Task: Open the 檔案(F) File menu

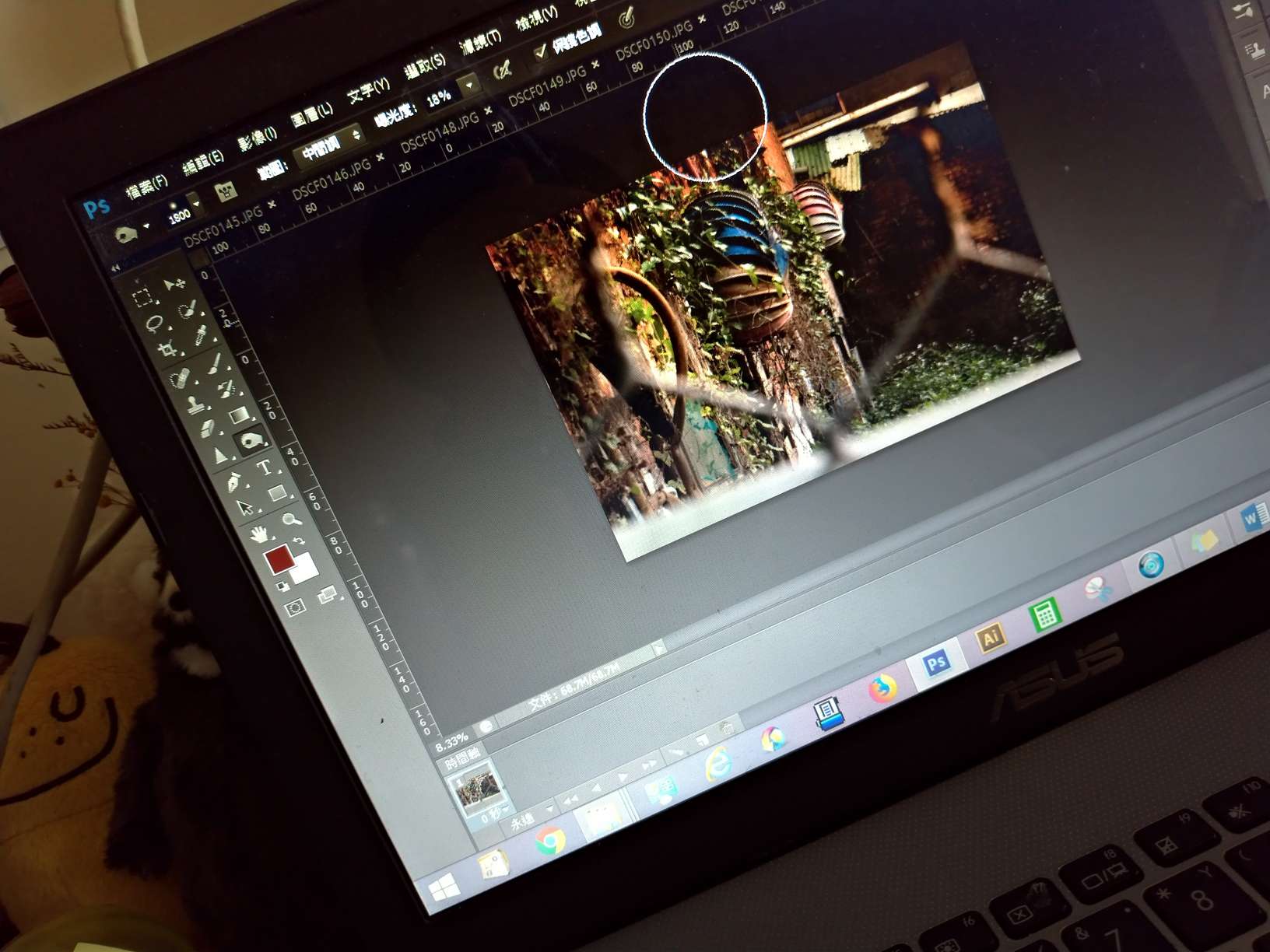Action: (x=147, y=187)
